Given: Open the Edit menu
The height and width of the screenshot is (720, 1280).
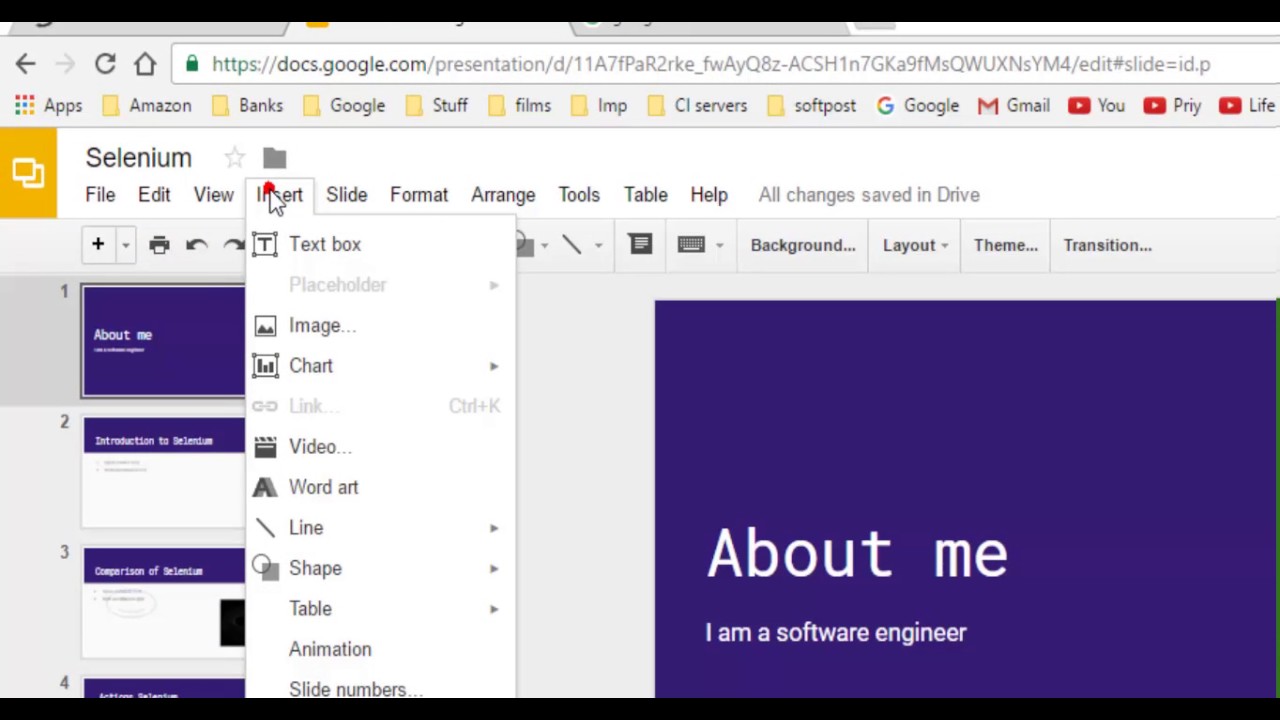Looking at the screenshot, I should [154, 195].
